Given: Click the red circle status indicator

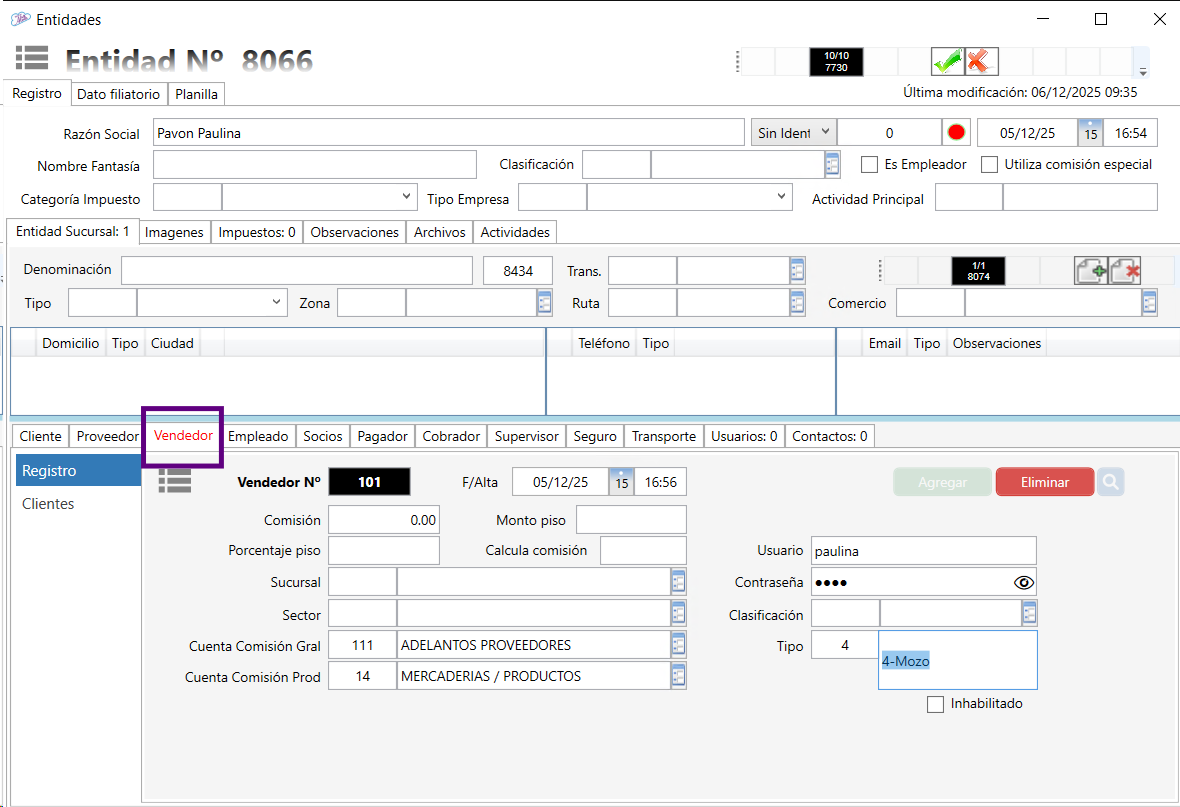Looking at the screenshot, I should coord(957,133).
